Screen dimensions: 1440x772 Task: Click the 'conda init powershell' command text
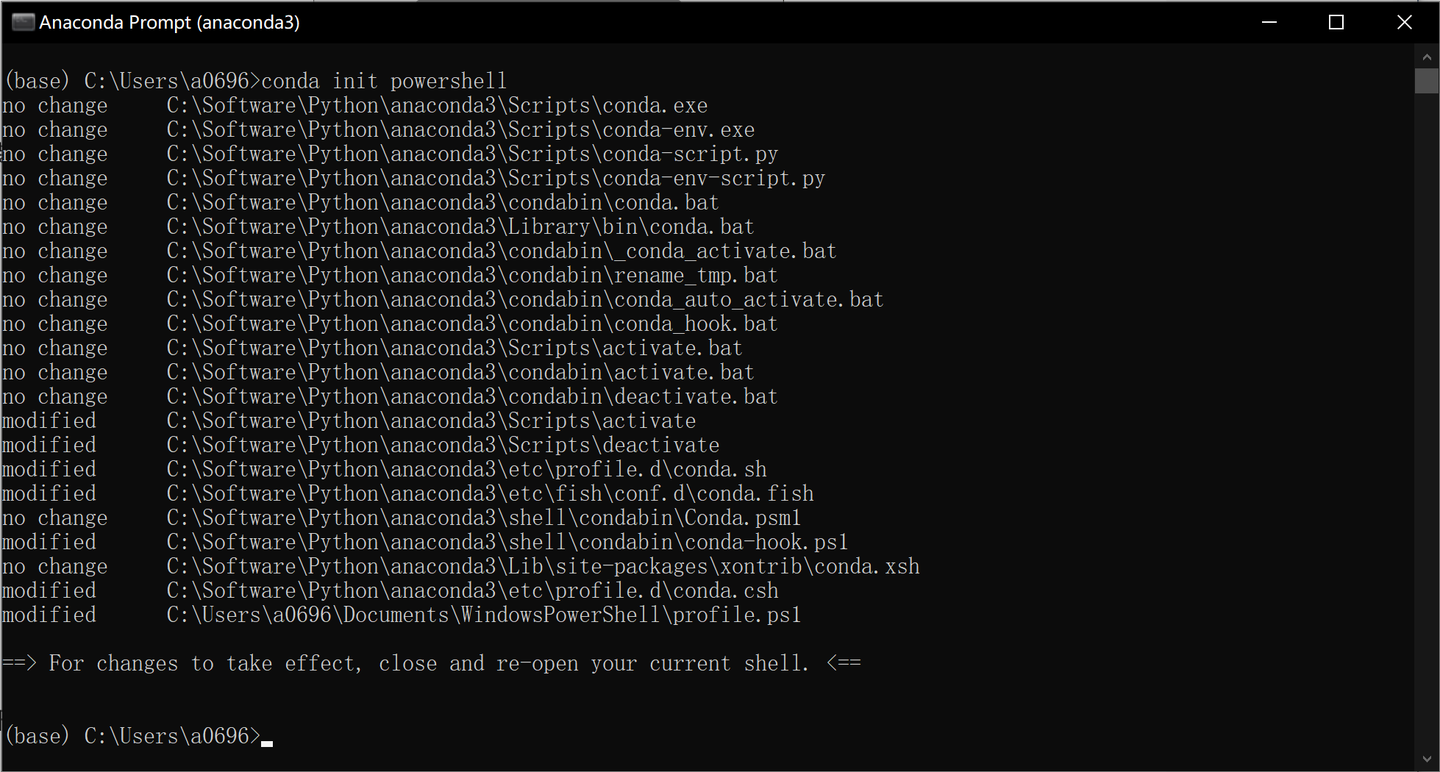coord(384,81)
